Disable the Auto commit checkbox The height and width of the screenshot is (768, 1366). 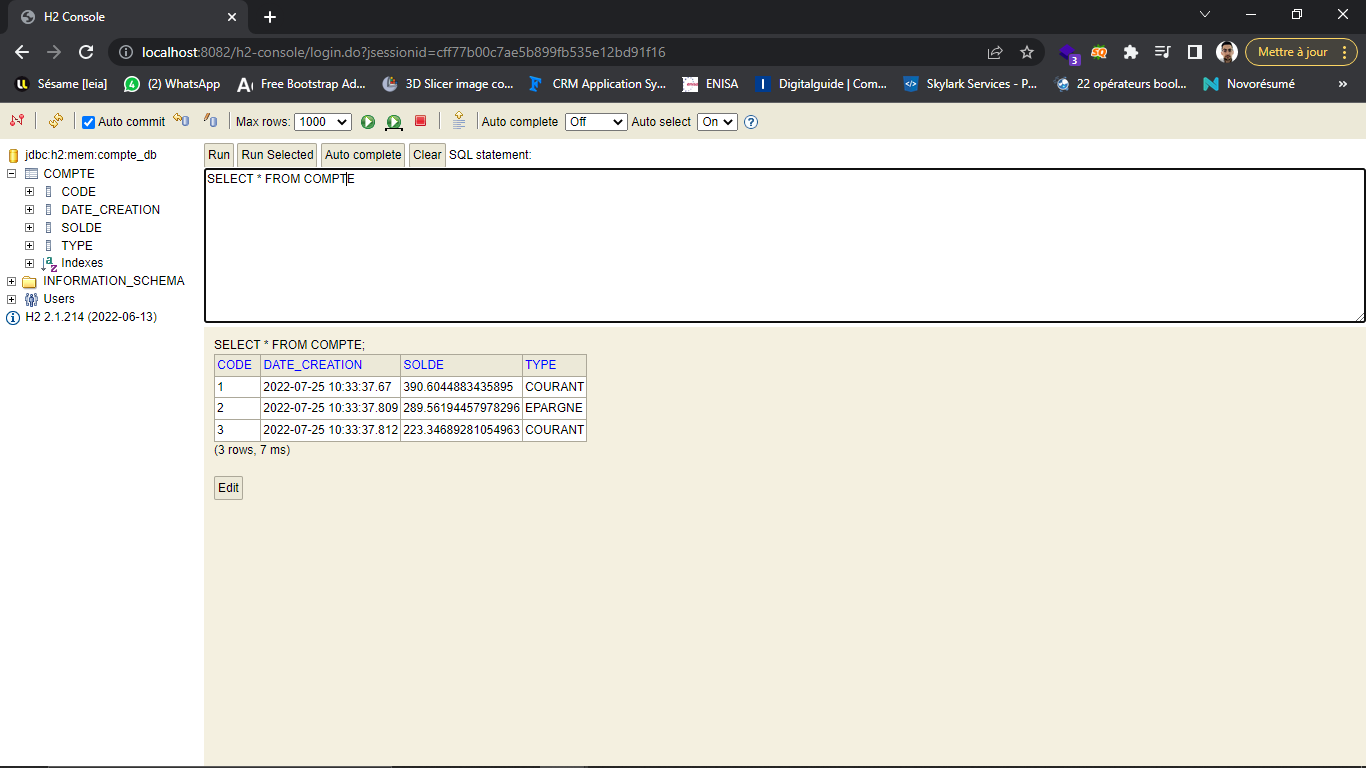[89, 121]
